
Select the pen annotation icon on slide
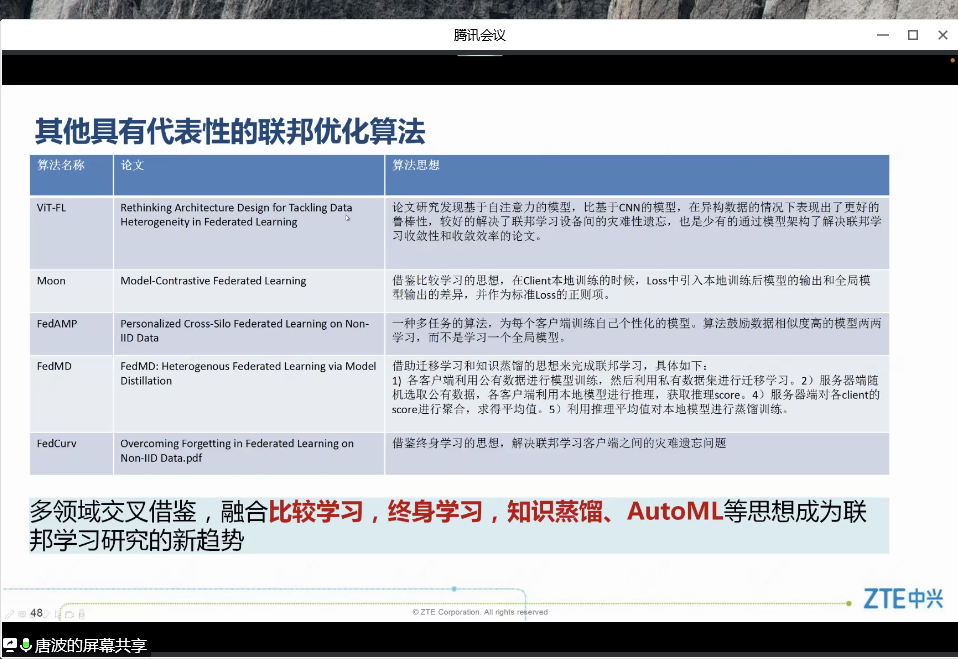tap(9, 614)
